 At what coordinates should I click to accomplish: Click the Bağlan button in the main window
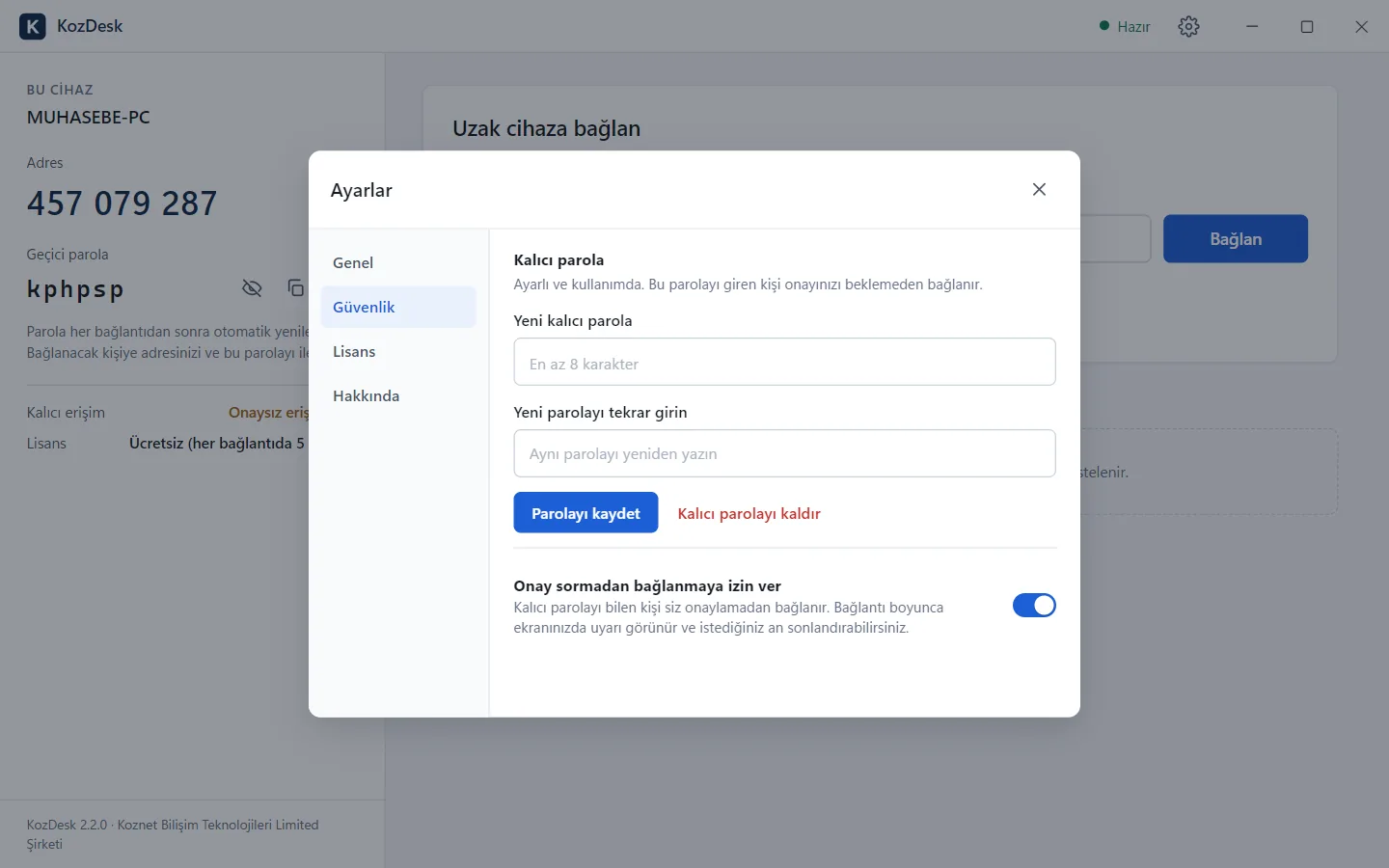pyautogui.click(x=1236, y=238)
